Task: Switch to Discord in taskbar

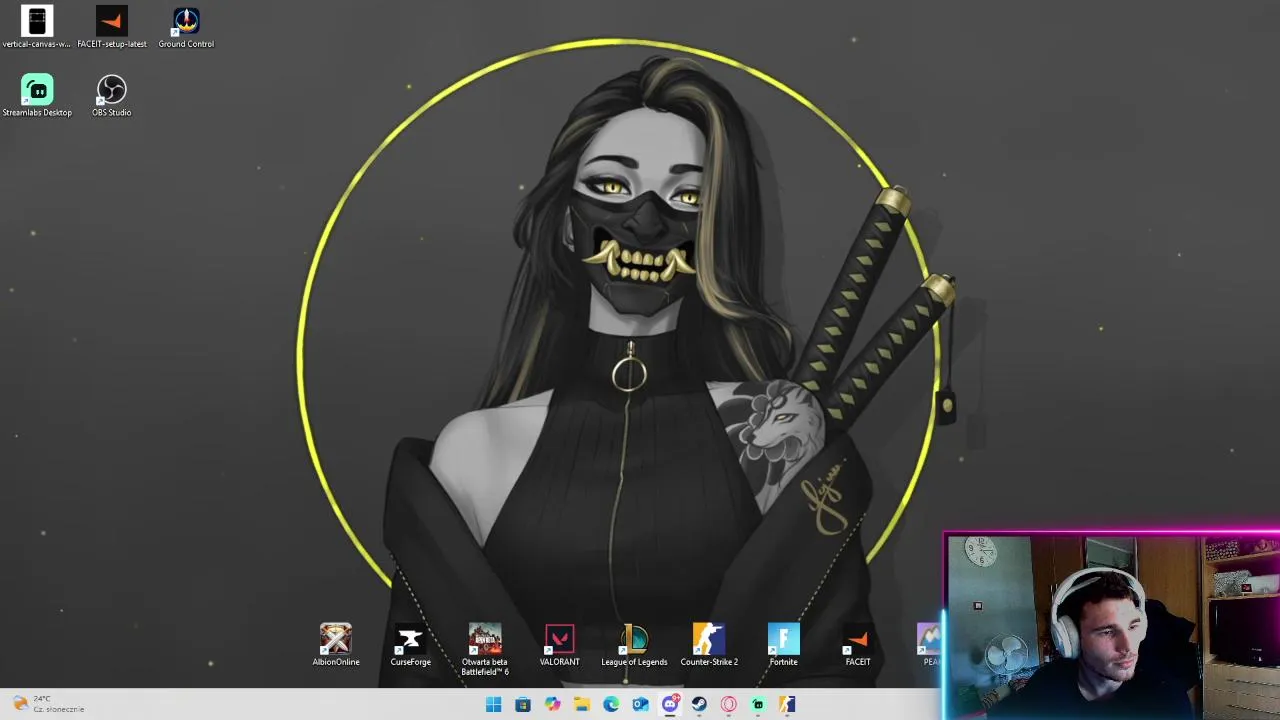Action: click(670, 705)
